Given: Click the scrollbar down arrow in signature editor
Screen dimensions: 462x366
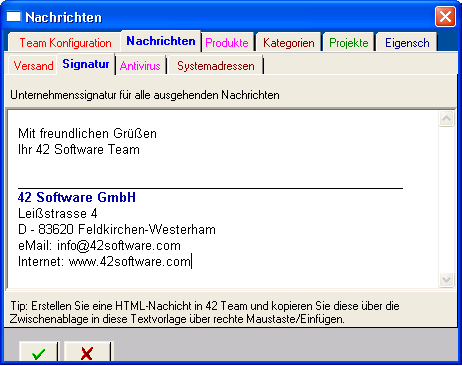Looking at the screenshot, I should tap(446, 279).
